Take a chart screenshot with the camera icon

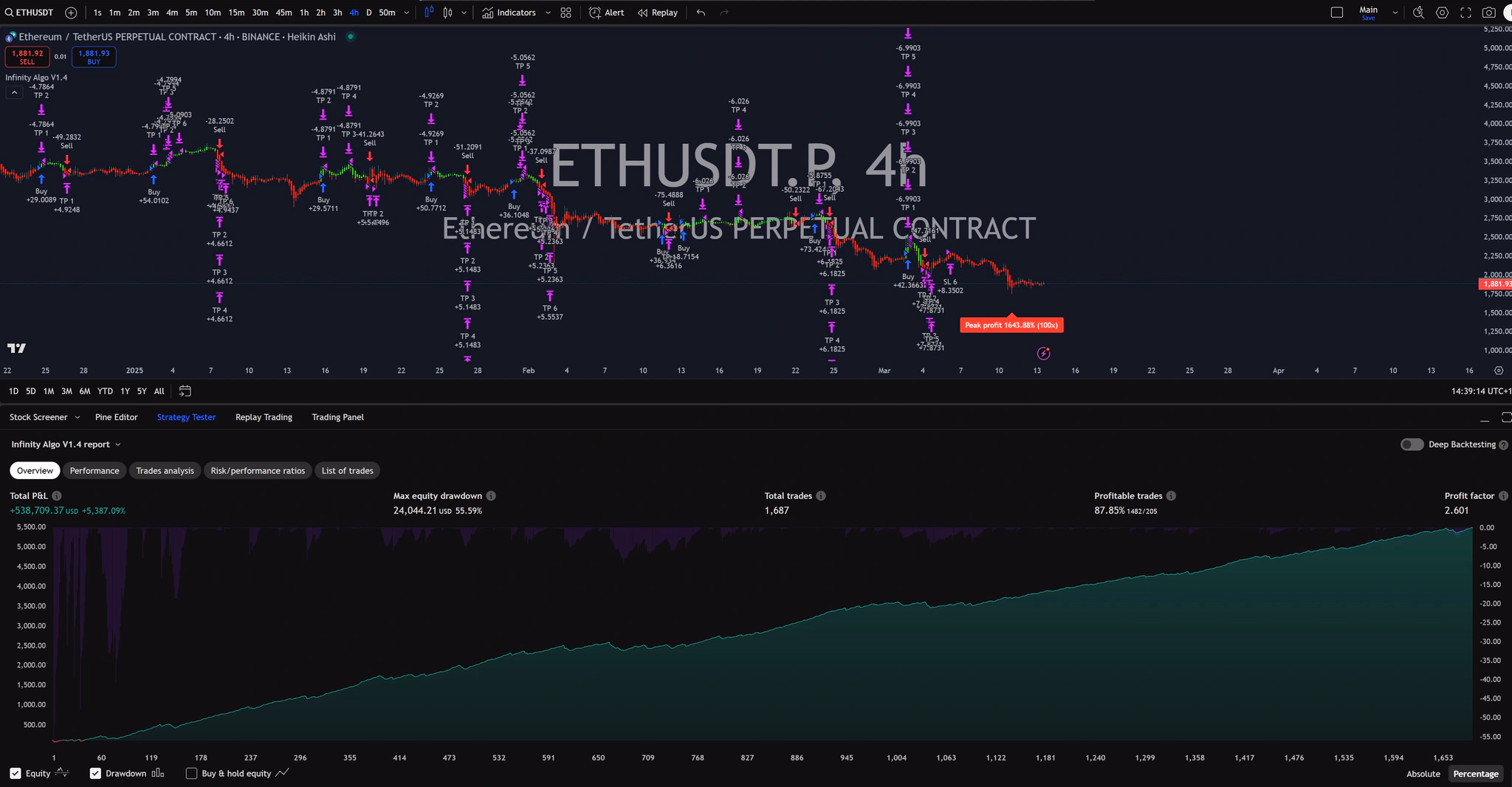pos(1490,13)
